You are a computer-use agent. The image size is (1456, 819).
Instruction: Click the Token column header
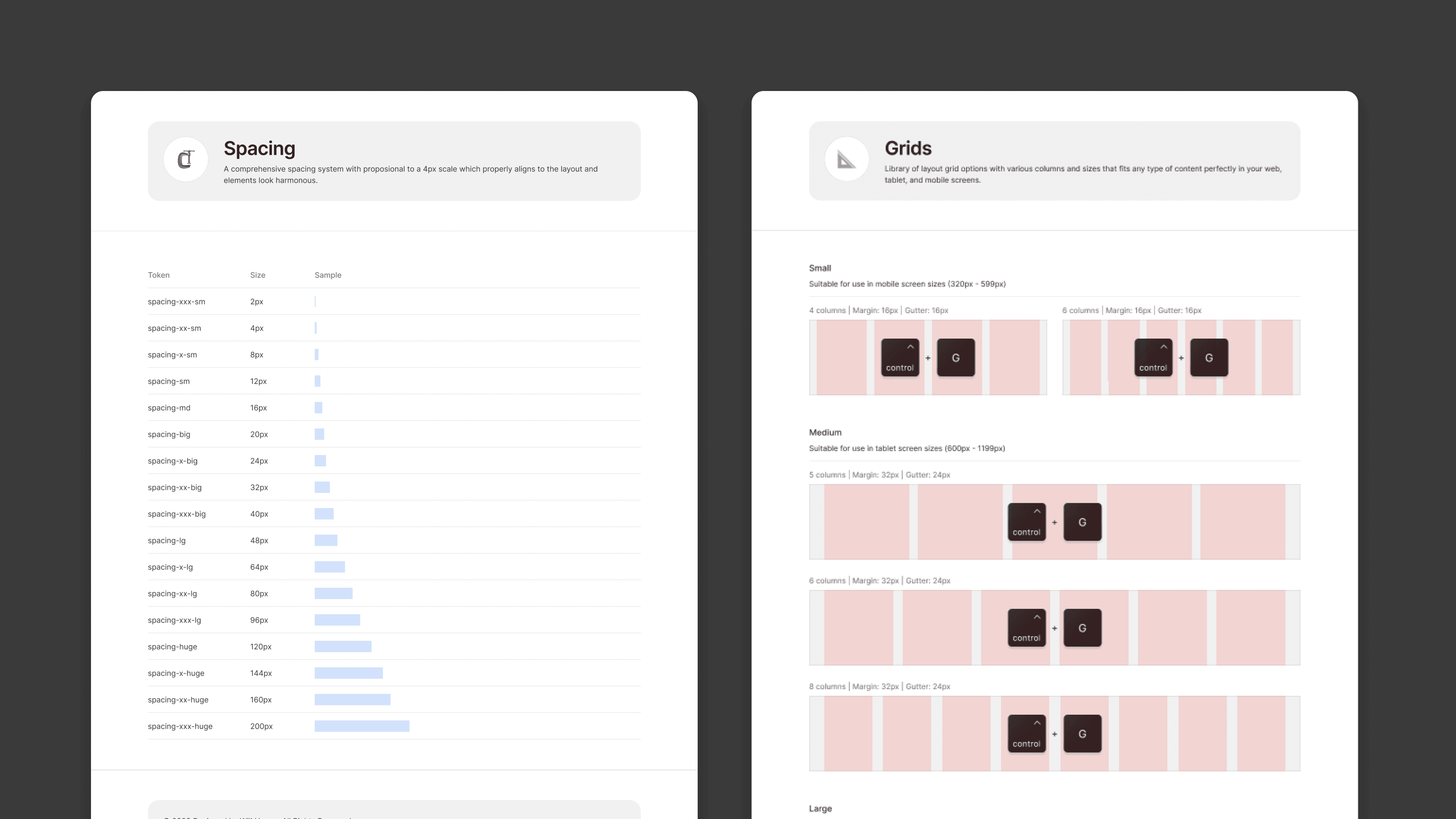tap(159, 275)
